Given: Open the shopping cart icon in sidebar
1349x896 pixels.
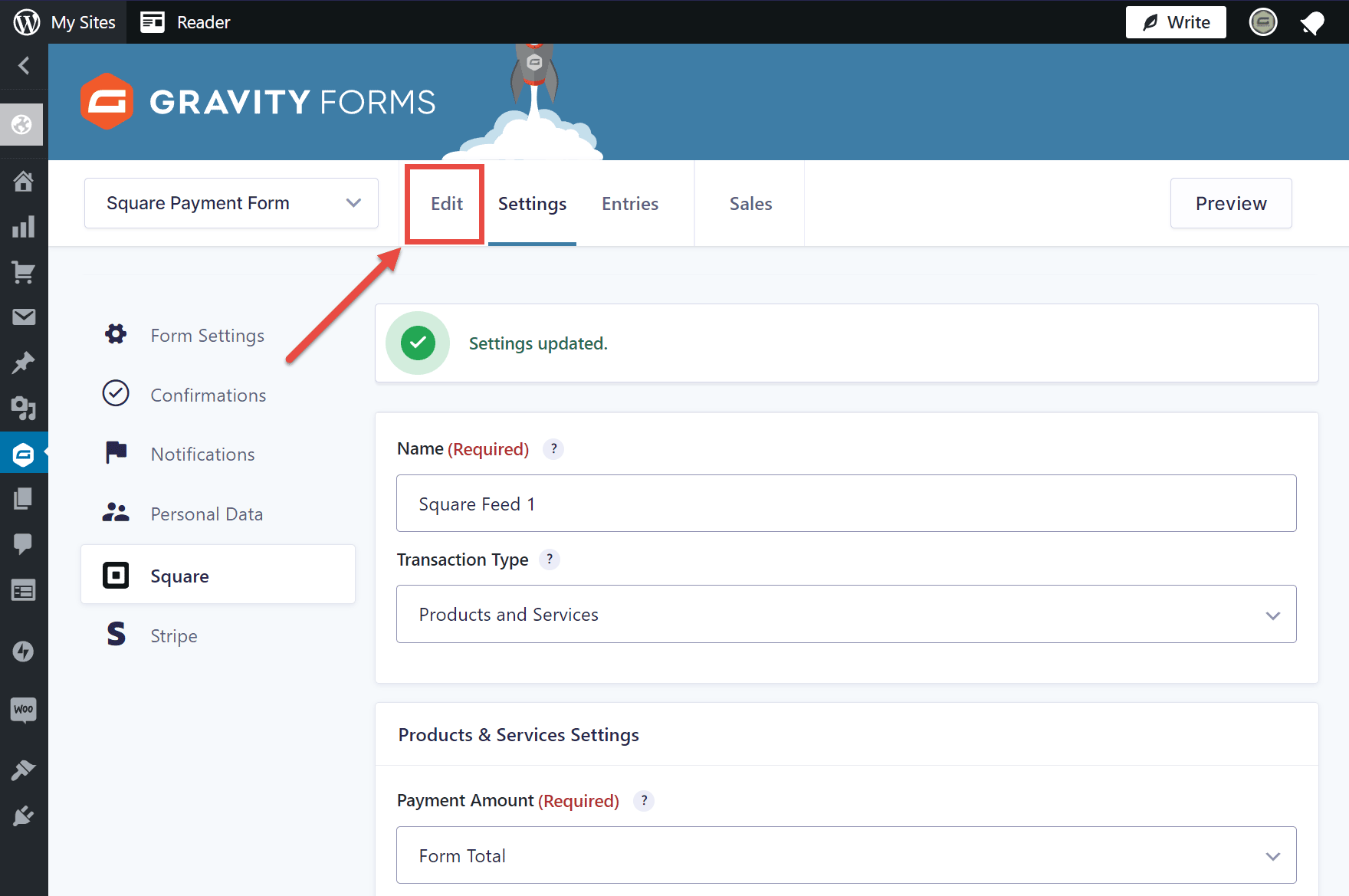Looking at the screenshot, I should coord(23,272).
